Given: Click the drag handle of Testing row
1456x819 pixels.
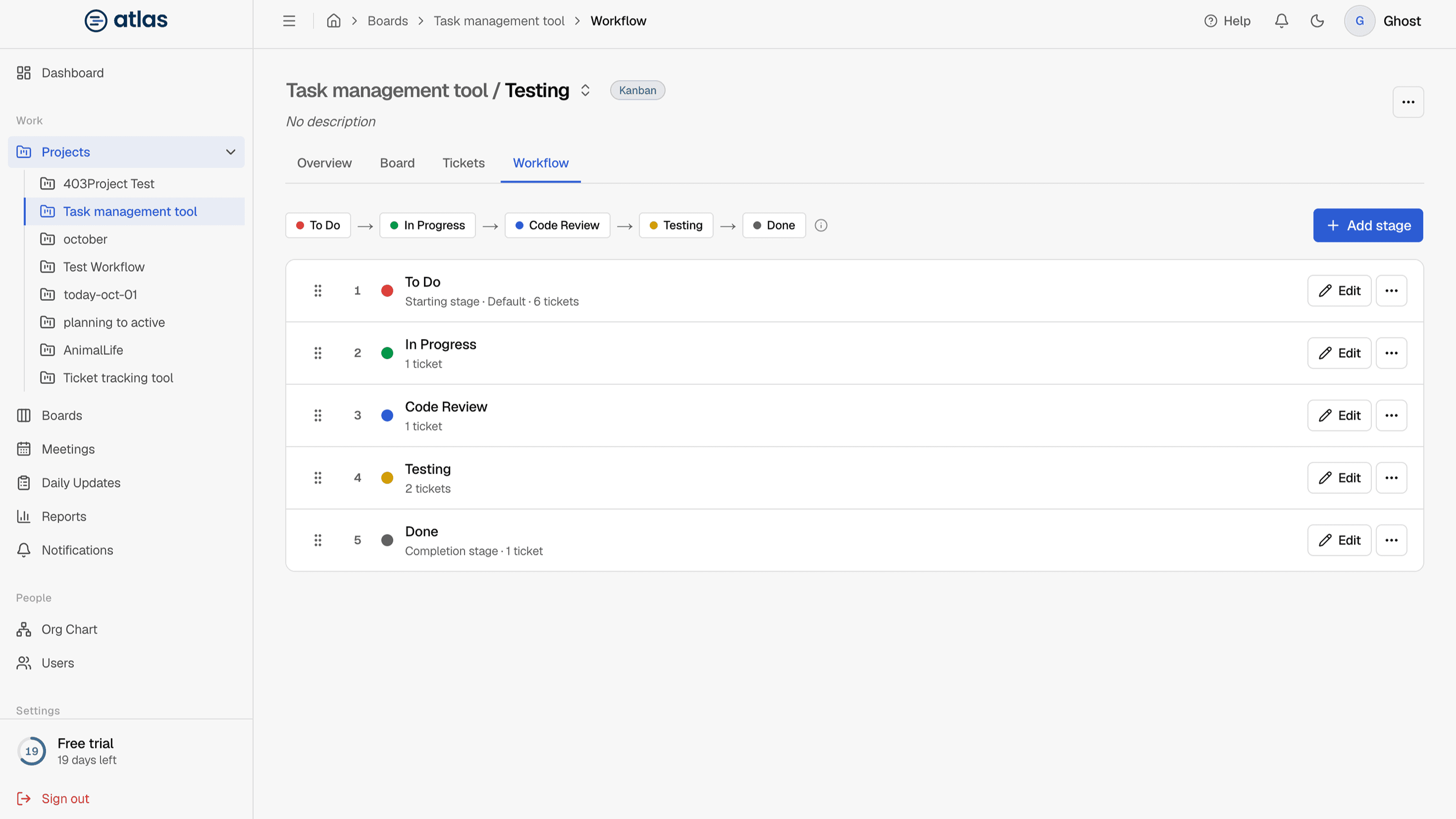Looking at the screenshot, I should point(318,478).
